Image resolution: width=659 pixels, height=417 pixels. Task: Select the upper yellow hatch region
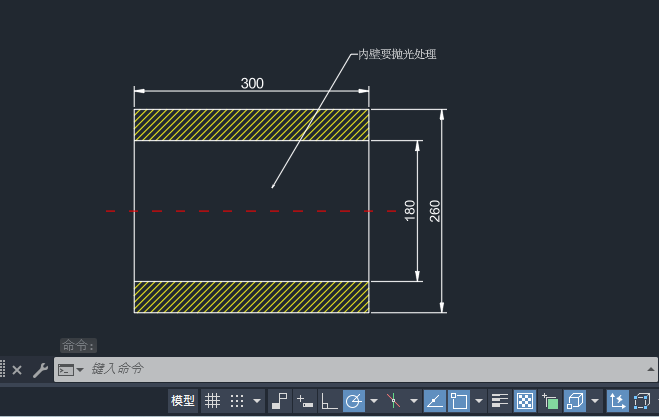pyautogui.click(x=251, y=125)
